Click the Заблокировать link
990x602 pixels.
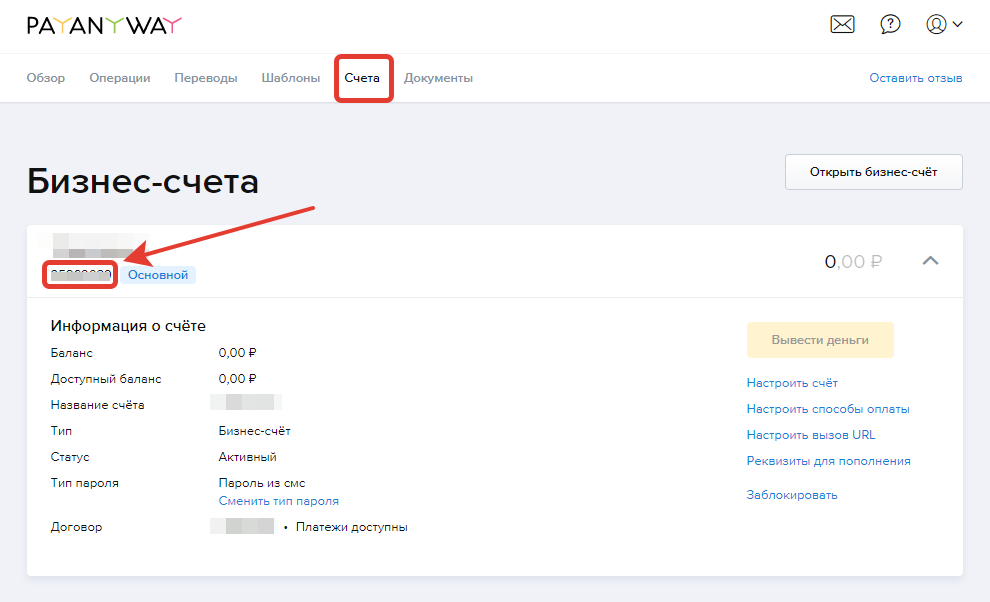coord(792,495)
